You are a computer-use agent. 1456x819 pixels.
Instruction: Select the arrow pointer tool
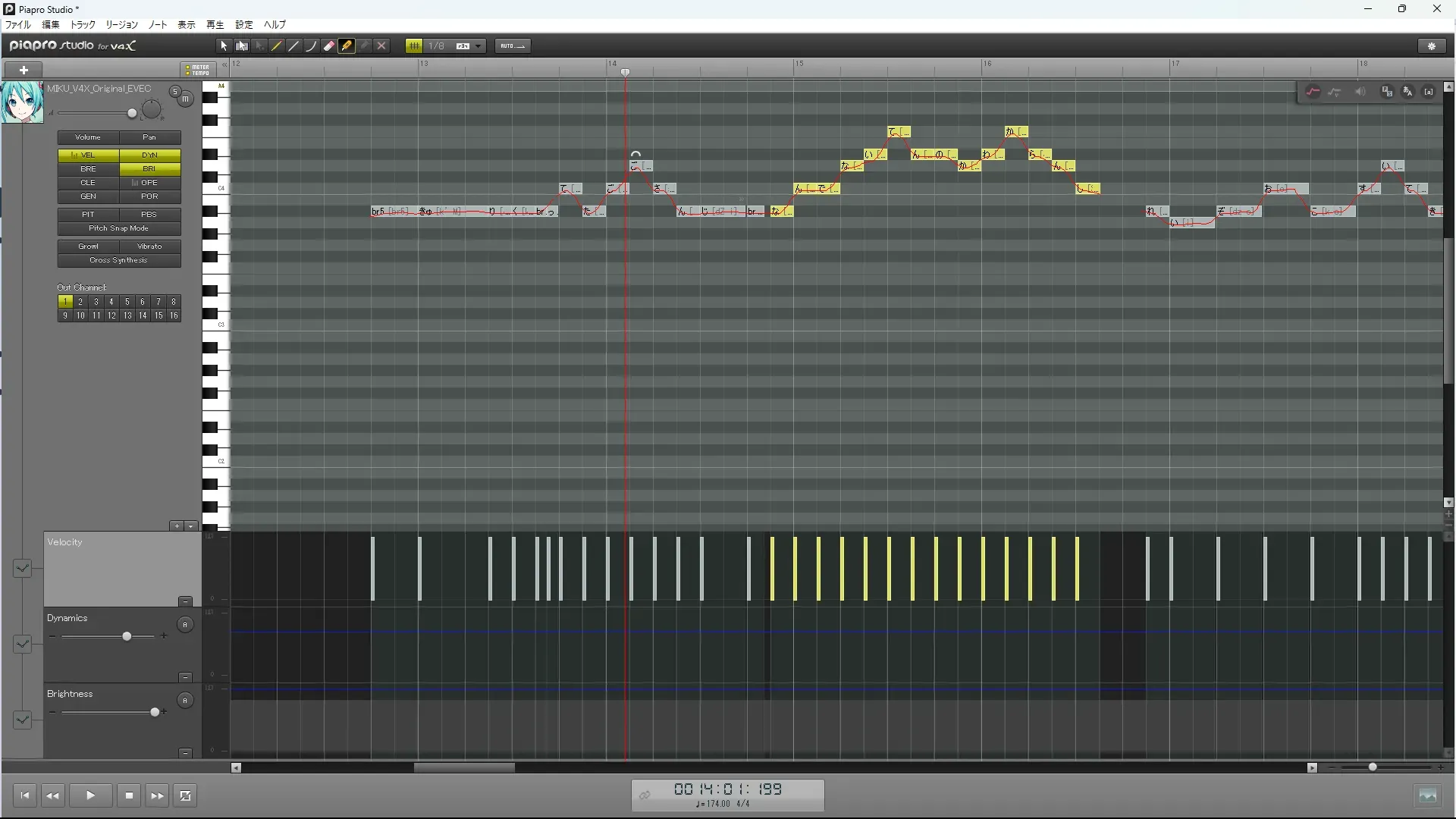tap(224, 46)
